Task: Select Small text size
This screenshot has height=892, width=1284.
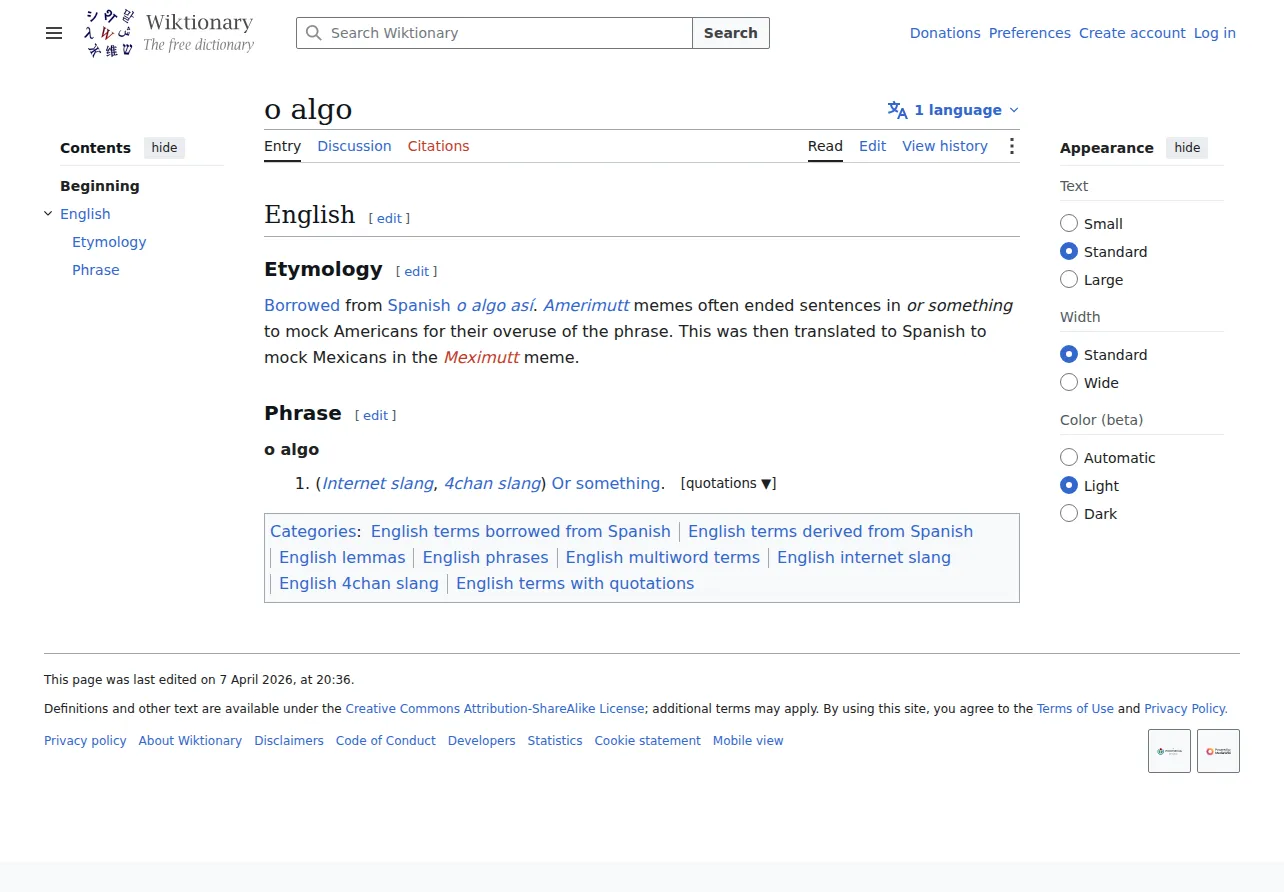Action: click(x=1069, y=224)
